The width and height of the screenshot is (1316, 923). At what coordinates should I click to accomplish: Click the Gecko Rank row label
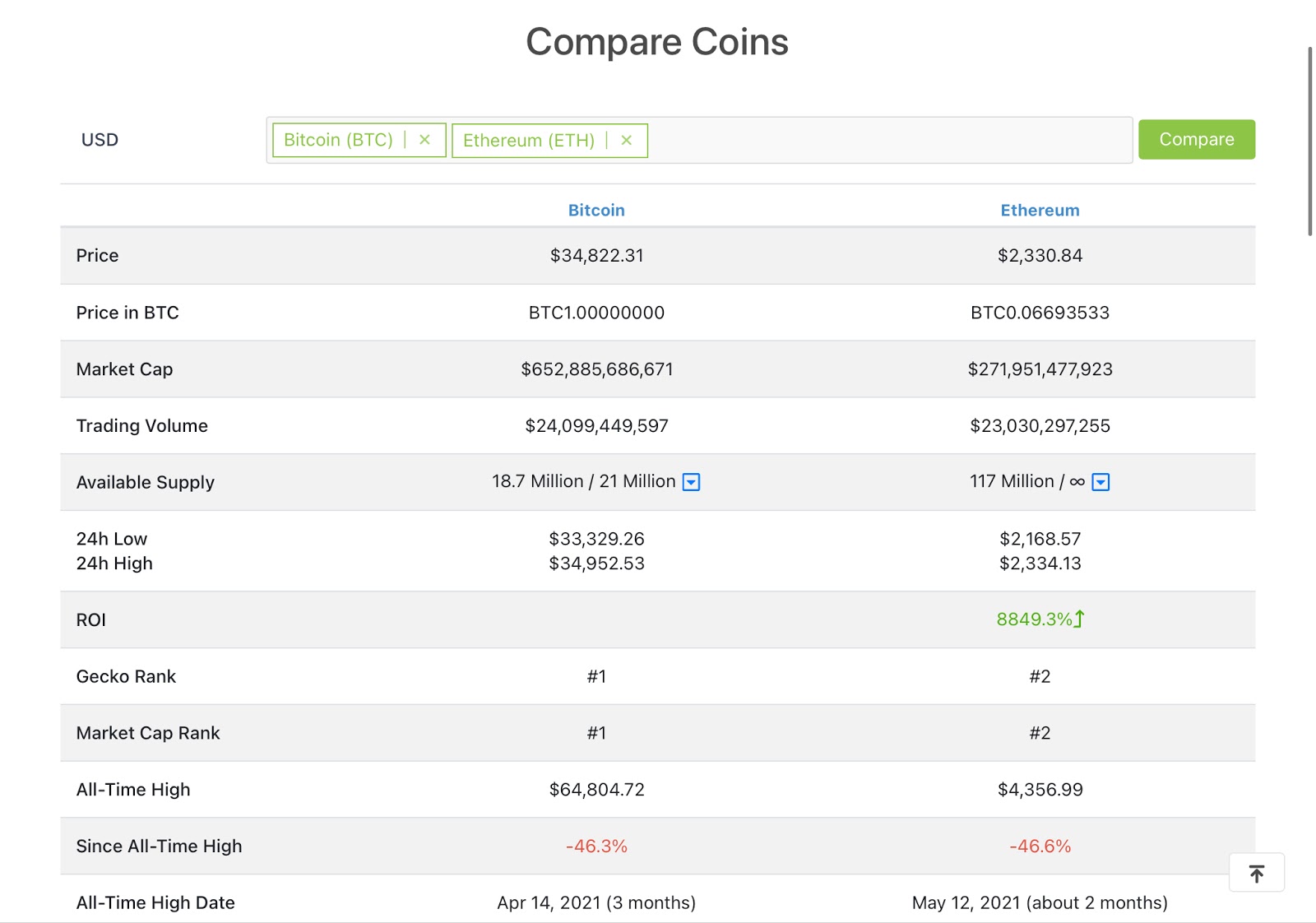126,676
